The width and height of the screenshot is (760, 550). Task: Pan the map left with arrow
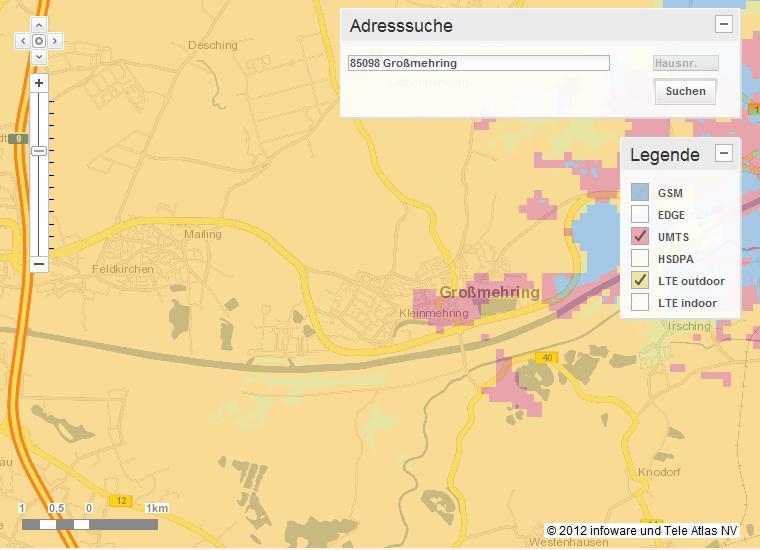pos(22,41)
